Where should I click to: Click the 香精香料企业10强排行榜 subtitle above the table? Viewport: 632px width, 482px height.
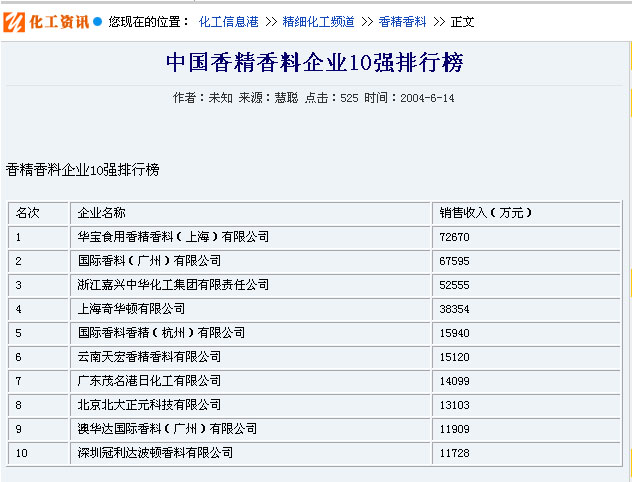82,170
